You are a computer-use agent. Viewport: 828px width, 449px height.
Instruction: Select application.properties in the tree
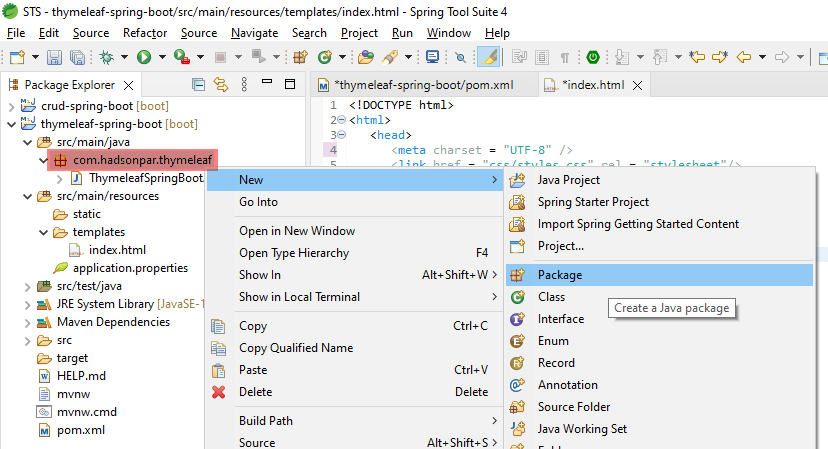tap(130, 268)
